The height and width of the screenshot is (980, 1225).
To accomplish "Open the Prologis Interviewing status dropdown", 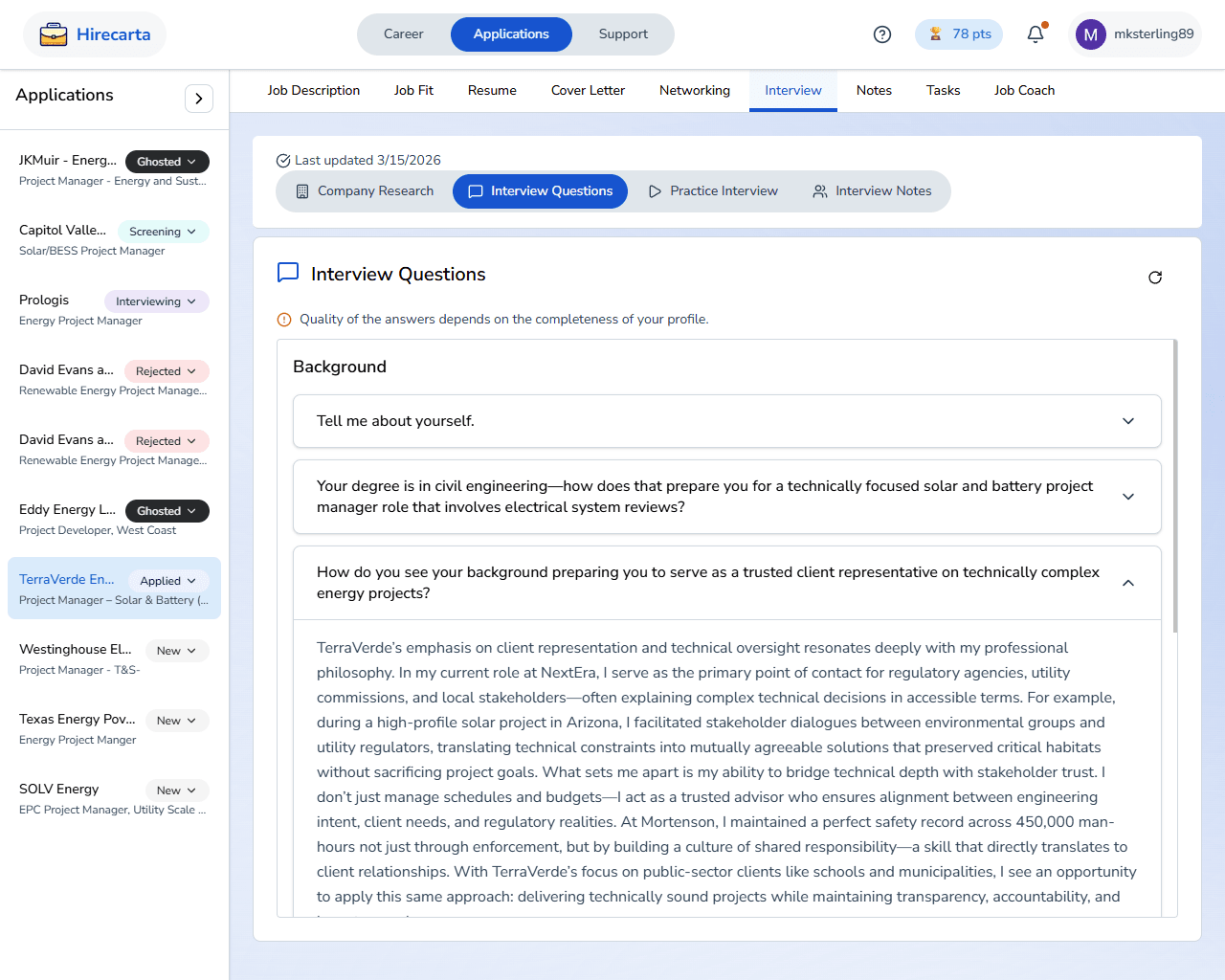I will tap(156, 301).
